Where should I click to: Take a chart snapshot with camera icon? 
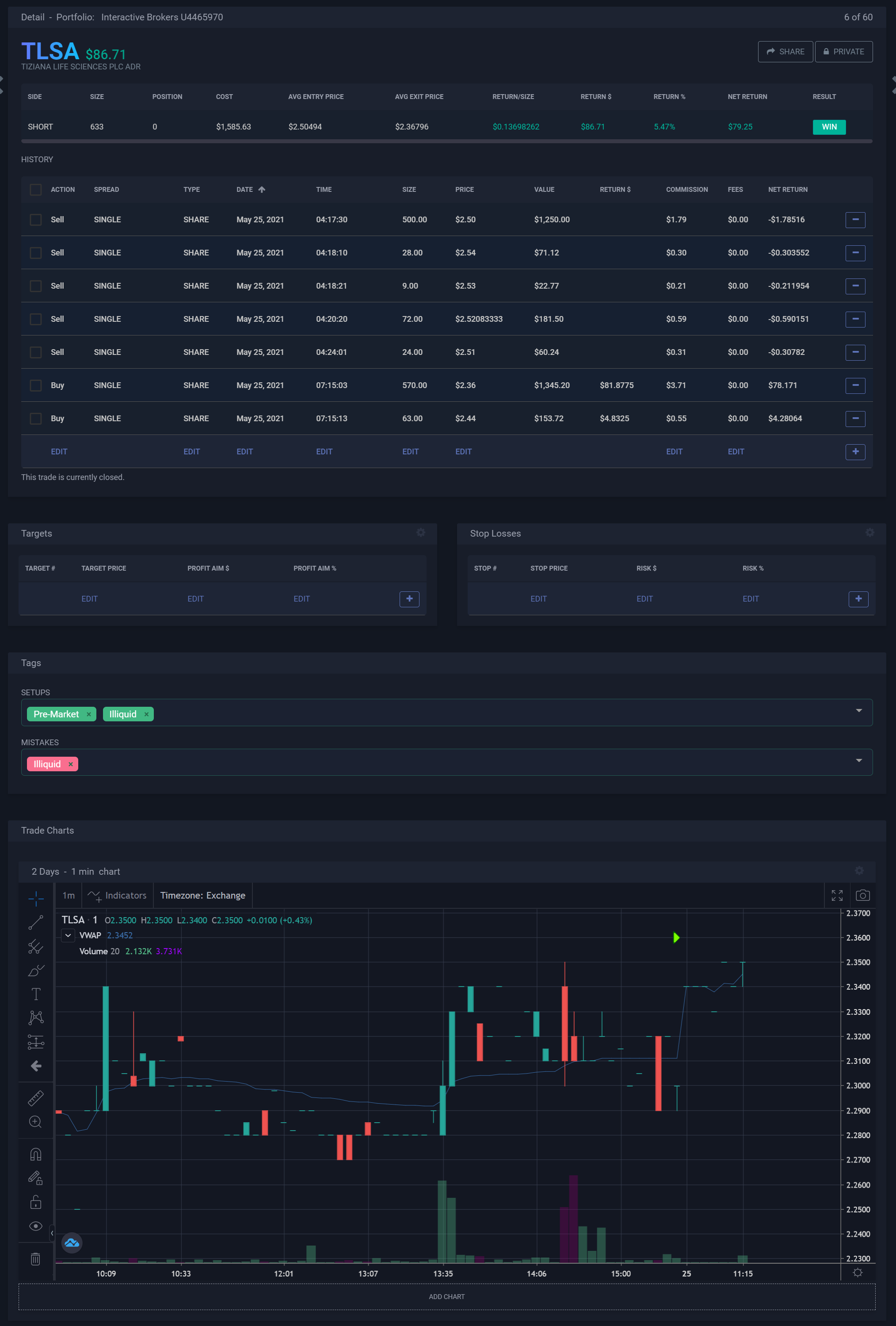[862, 895]
